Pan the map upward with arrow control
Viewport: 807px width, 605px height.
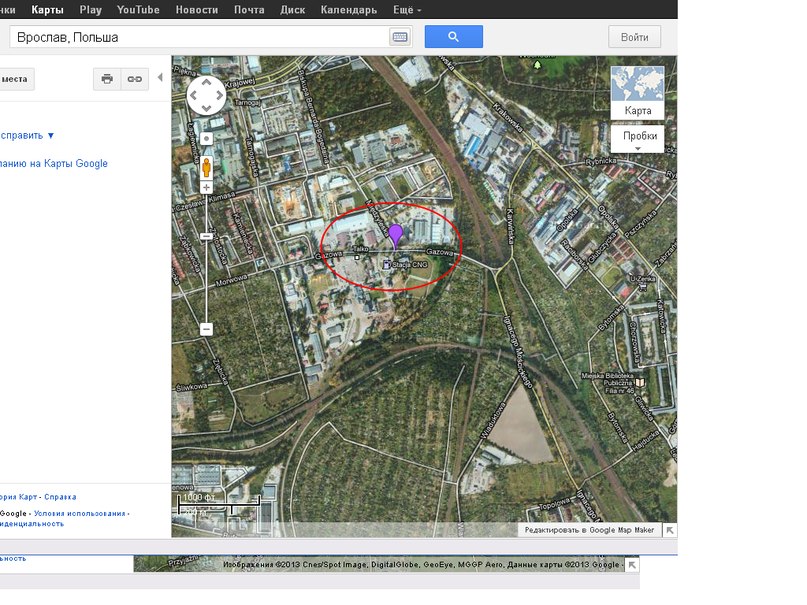point(207,83)
